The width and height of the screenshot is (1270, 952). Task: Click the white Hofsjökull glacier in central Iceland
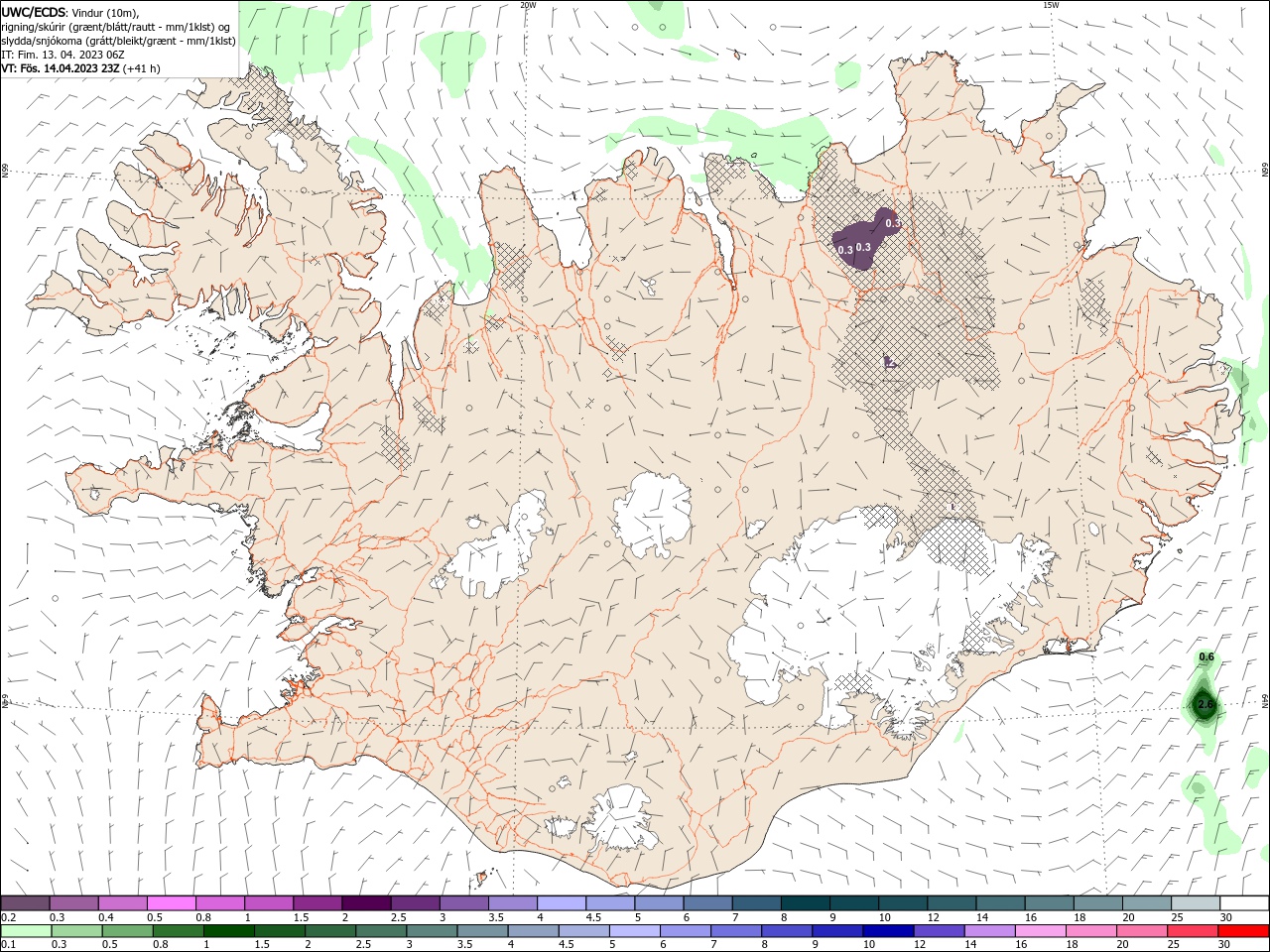652,514
